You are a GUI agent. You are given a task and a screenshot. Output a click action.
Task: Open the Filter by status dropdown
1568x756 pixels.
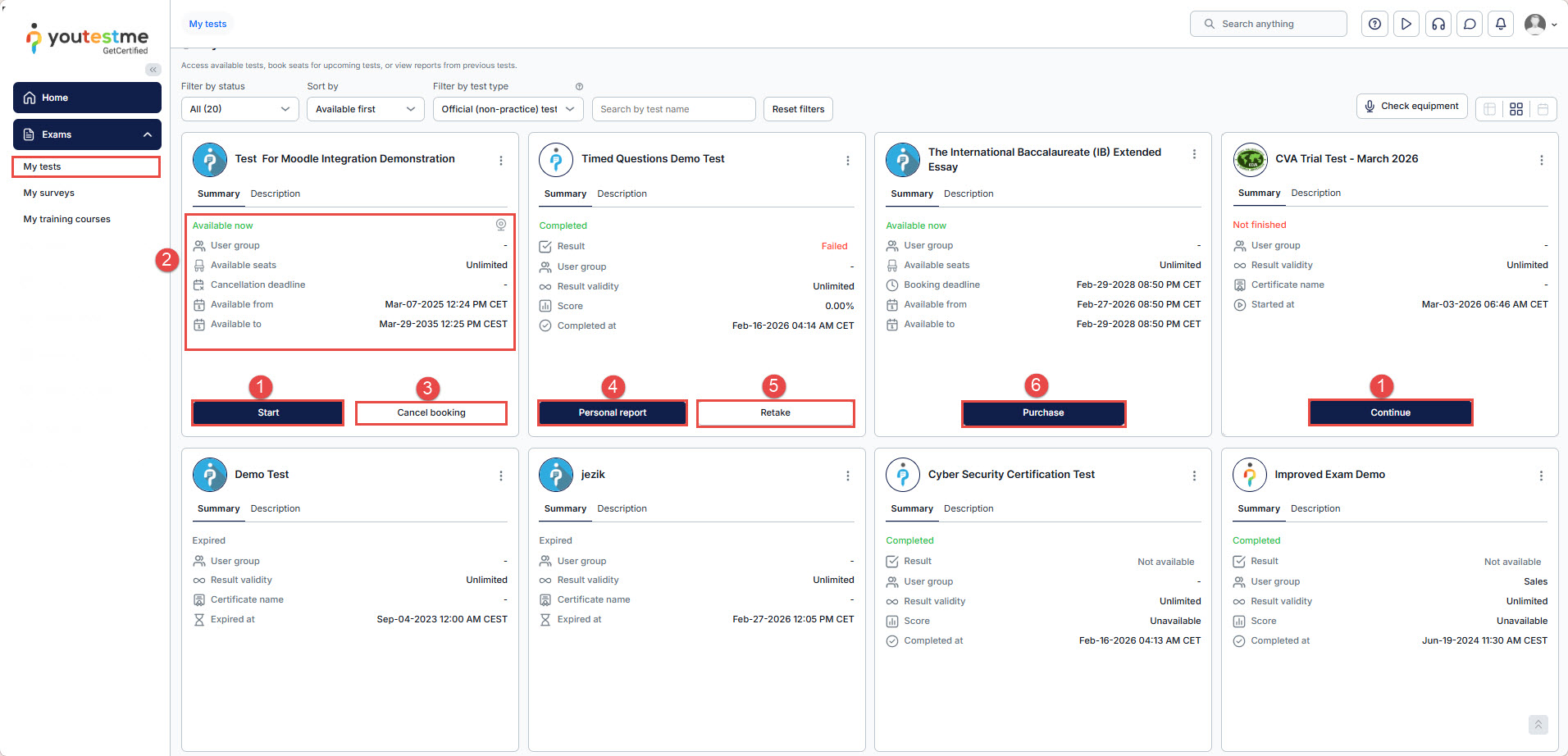click(239, 109)
